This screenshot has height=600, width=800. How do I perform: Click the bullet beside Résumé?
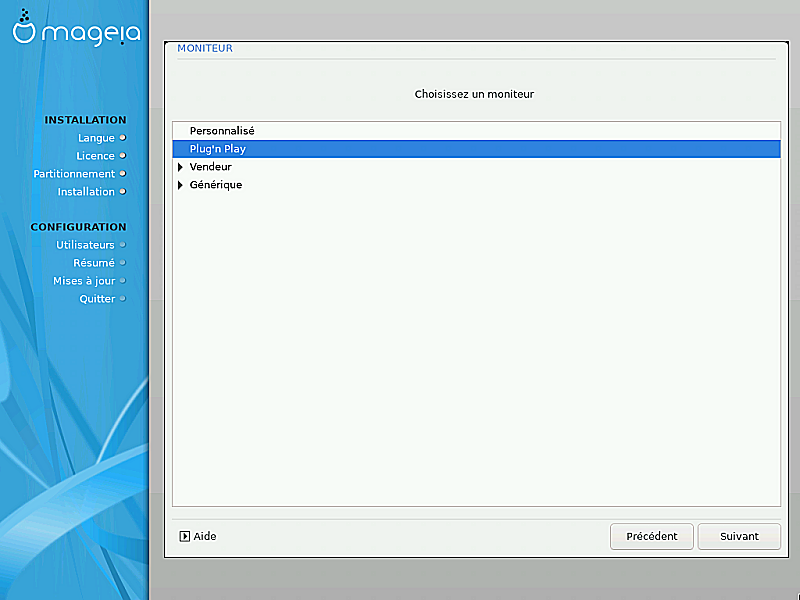pos(122,263)
